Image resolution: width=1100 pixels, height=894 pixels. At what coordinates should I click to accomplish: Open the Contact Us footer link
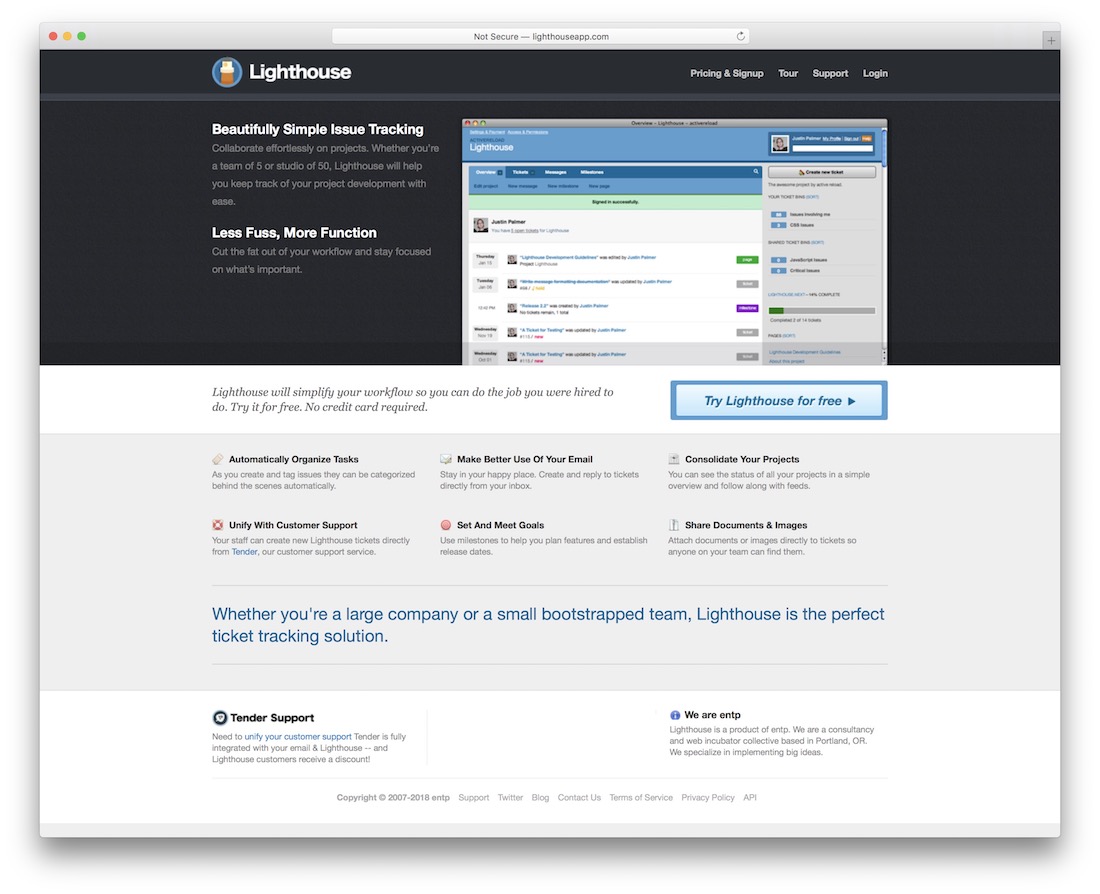click(x=579, y=797)
